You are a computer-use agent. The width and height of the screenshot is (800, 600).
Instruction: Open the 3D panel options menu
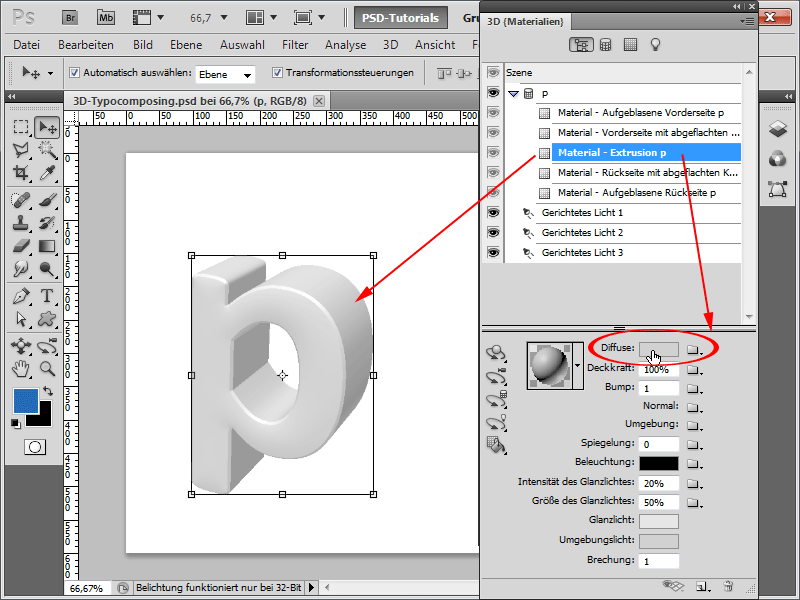click(x=747, y=21)
